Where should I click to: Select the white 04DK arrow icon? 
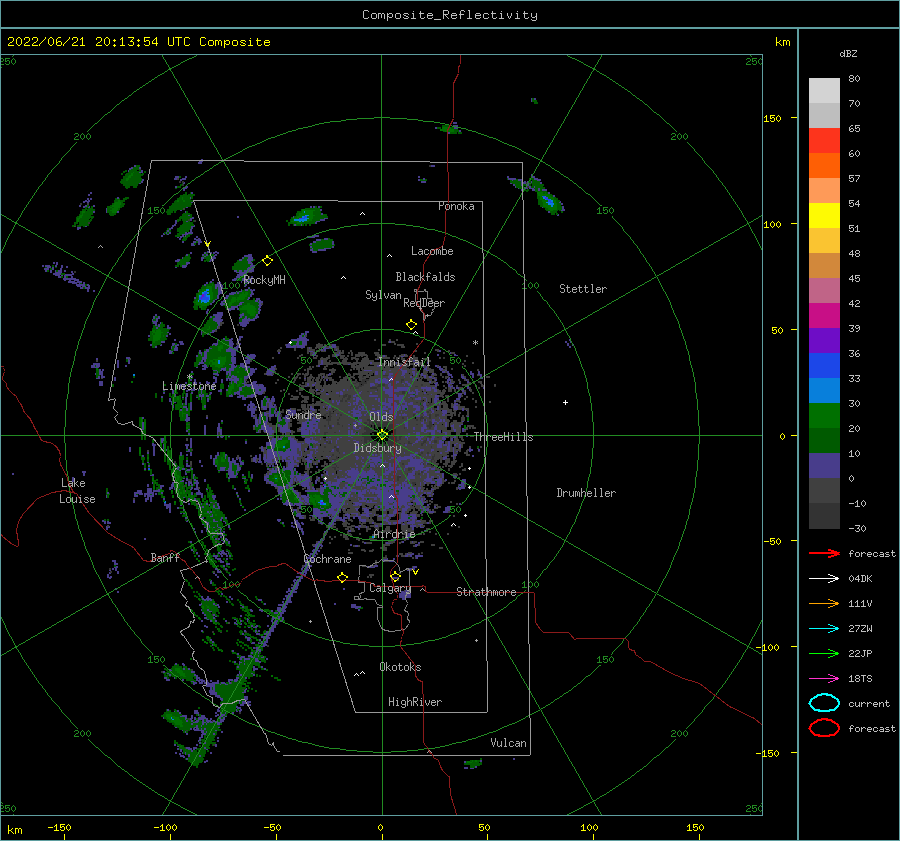click(824, 579)
